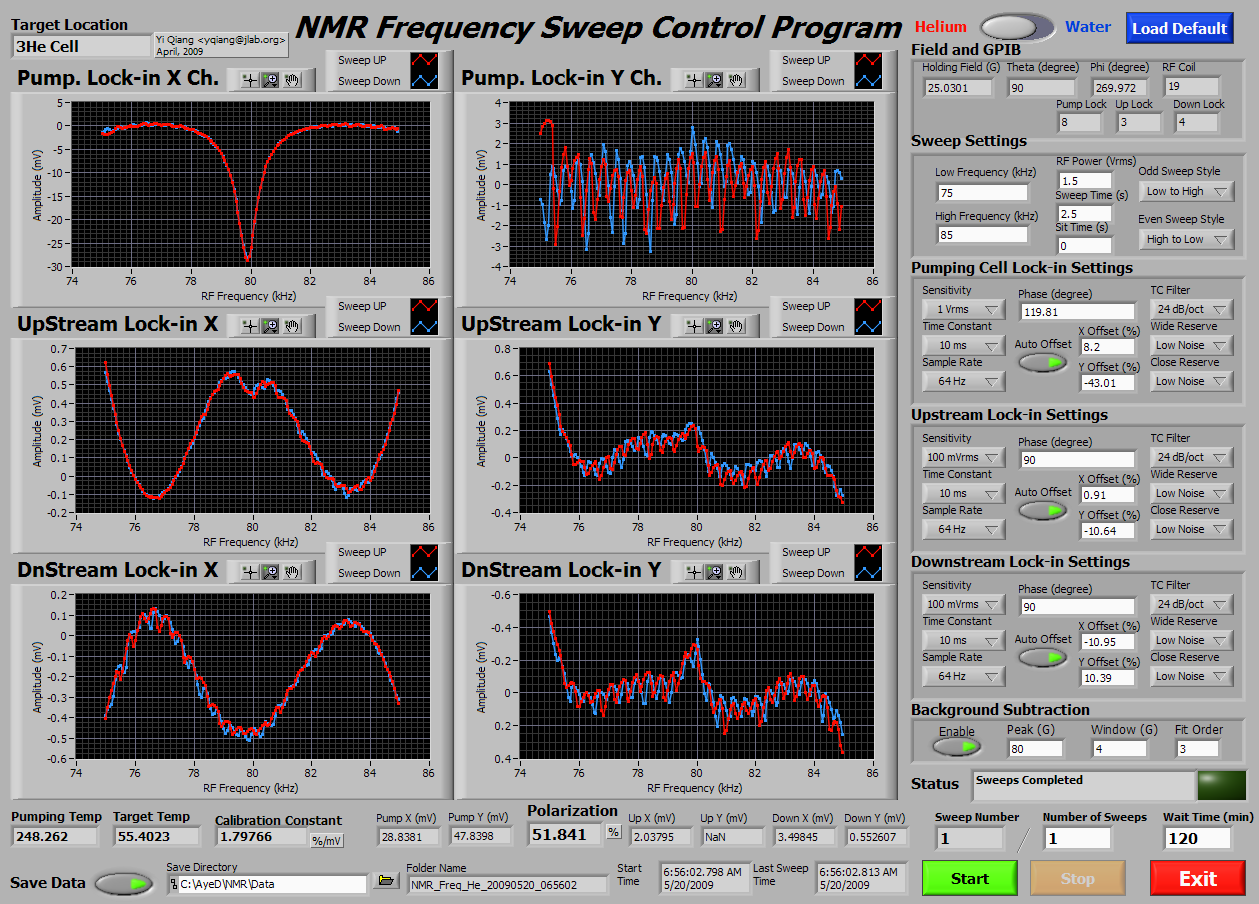Open Upstream Wide Reserve dropdown
Screen dimensions: 1259x904
pos(1192,493)
